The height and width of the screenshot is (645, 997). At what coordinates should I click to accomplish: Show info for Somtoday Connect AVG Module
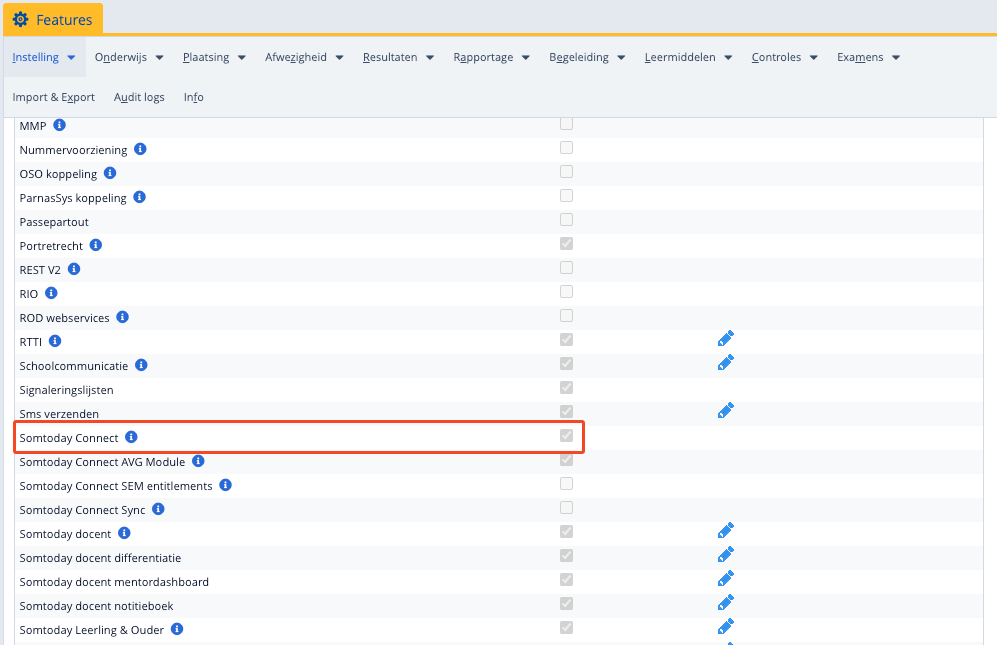click(198, 461)
